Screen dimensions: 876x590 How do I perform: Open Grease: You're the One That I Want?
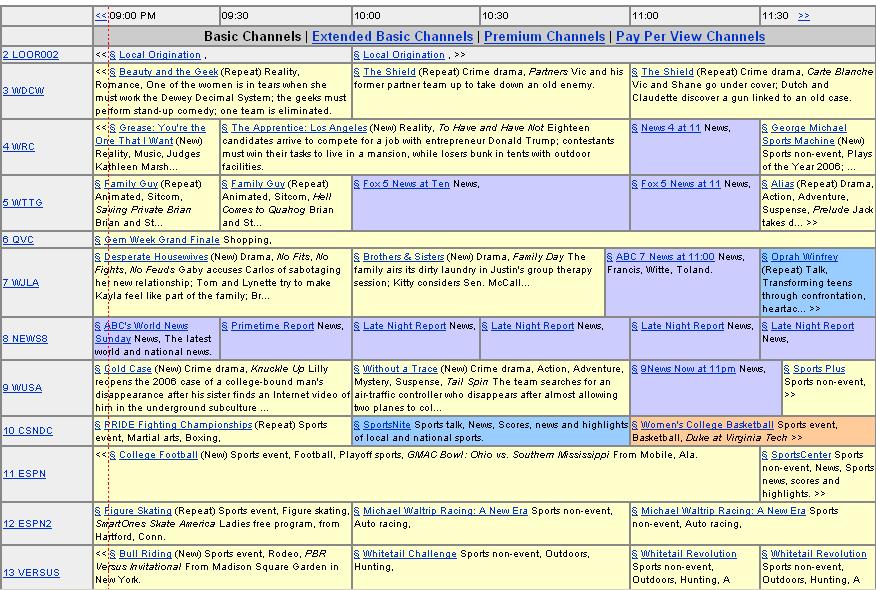coord(150,135)
